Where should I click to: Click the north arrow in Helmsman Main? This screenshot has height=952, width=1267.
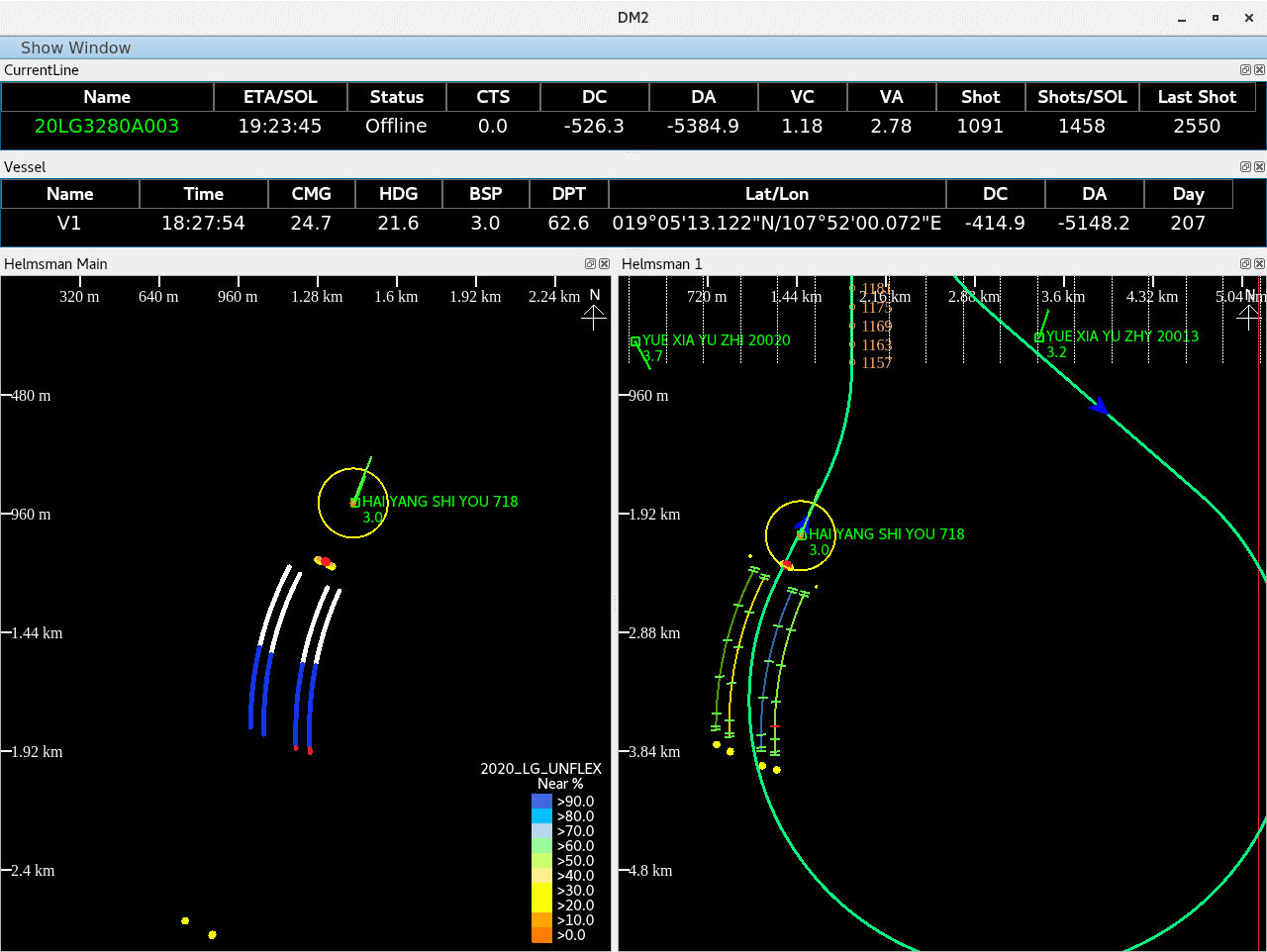[x=594, y=317]
